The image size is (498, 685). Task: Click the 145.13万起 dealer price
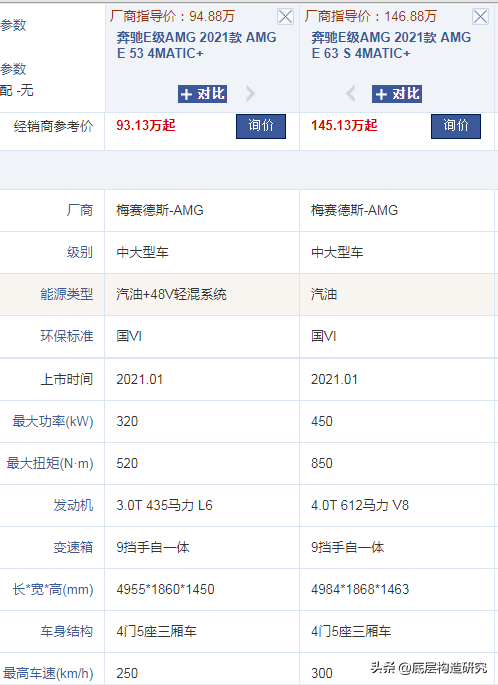point(344,125)
